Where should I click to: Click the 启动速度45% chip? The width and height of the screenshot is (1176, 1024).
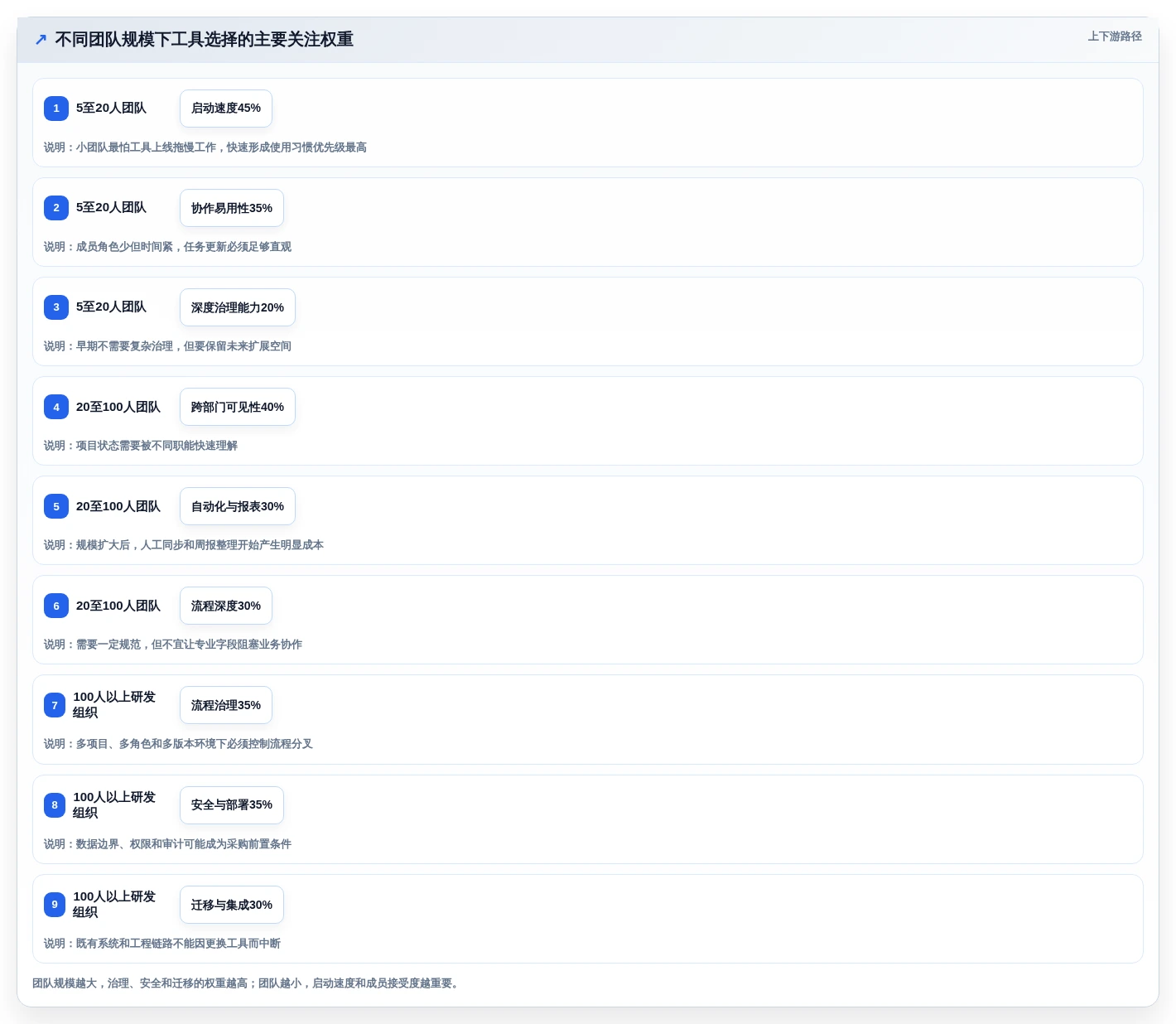[226, 109]
